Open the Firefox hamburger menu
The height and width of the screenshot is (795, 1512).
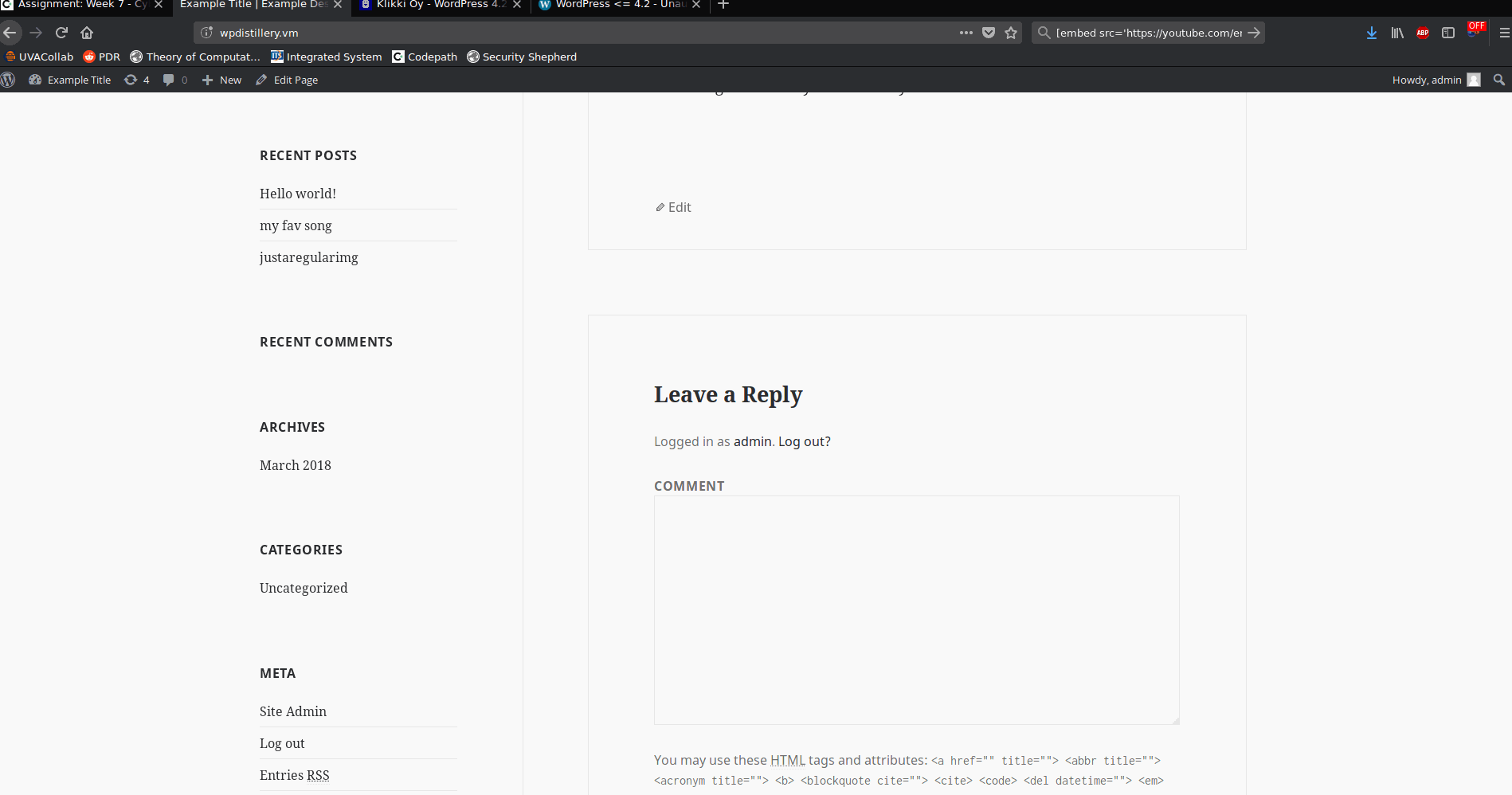point(1504,33)
